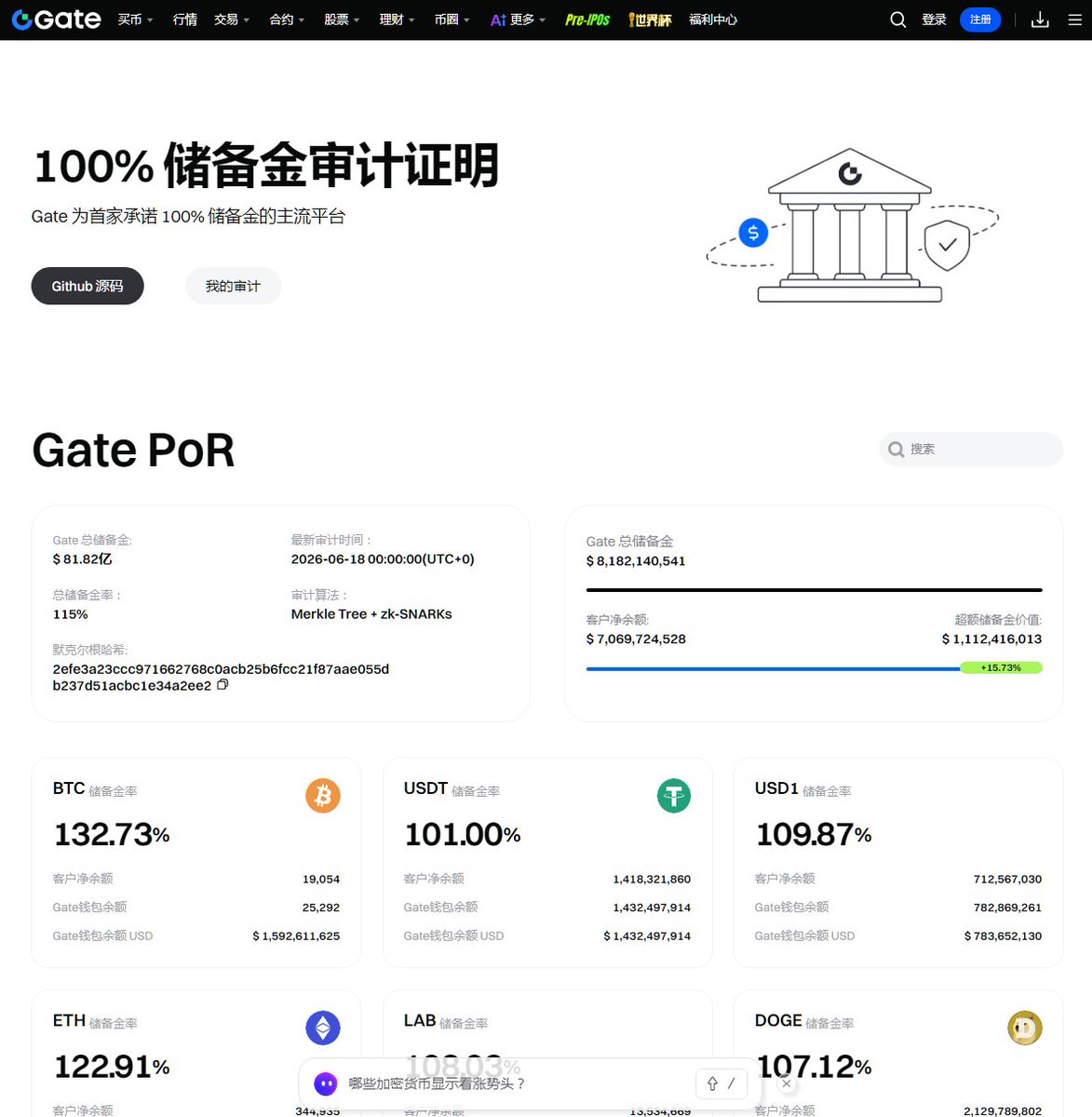Open the 行情 menu item
This screenshot has height=1117, width=1092.
tap(185, 20)
